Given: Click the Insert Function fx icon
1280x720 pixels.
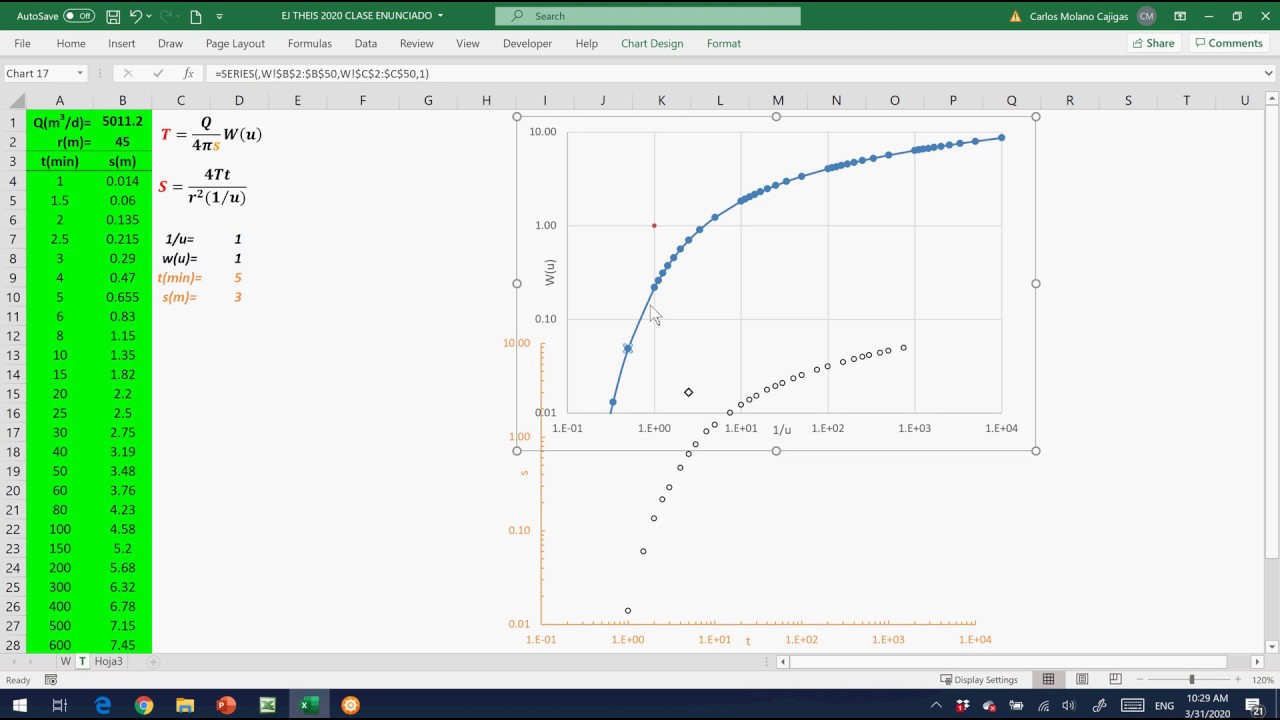Looking at the screenshot, I should pos(188,73).
